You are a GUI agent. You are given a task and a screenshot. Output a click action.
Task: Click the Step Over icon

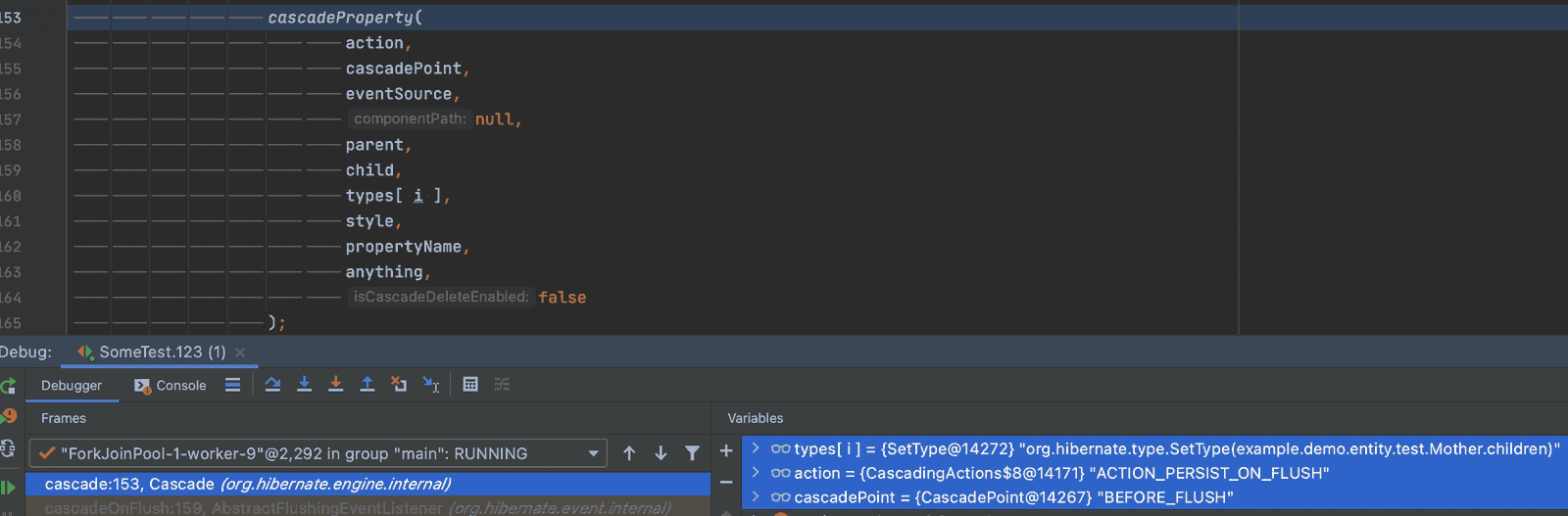pyautogui.click(x=272, y=385)
